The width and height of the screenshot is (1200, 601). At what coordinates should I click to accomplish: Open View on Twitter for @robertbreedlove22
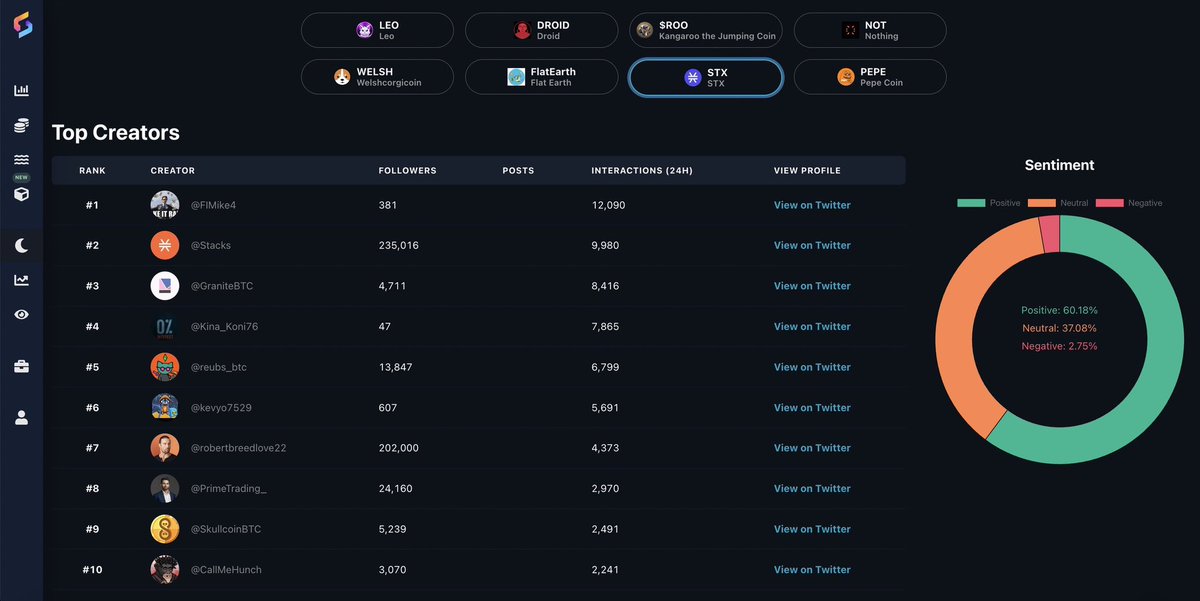(x=812, y=448)
